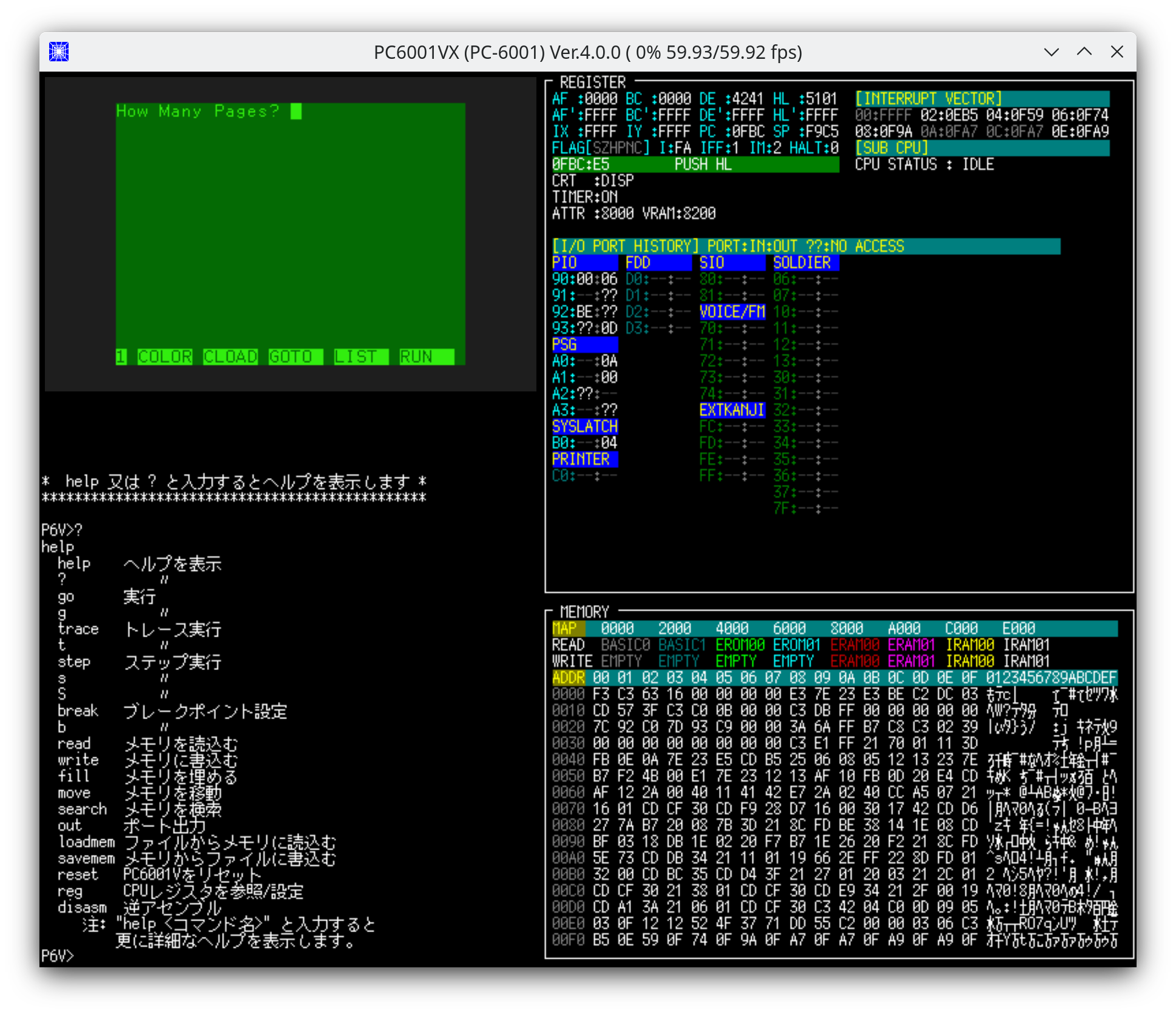Click the RUN function key label
The image size is (1176, 1014).
pyautogui.click(x=427, y=357)
